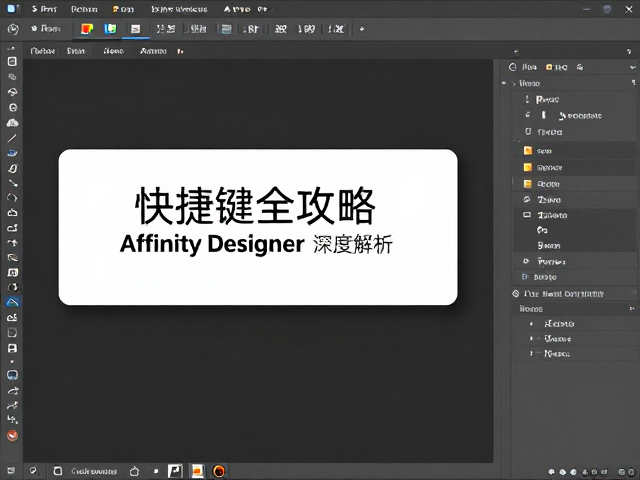This screenshot has height=480, width=640.
Task: Click the circle icon in right panel header
Action: (513, 67)
